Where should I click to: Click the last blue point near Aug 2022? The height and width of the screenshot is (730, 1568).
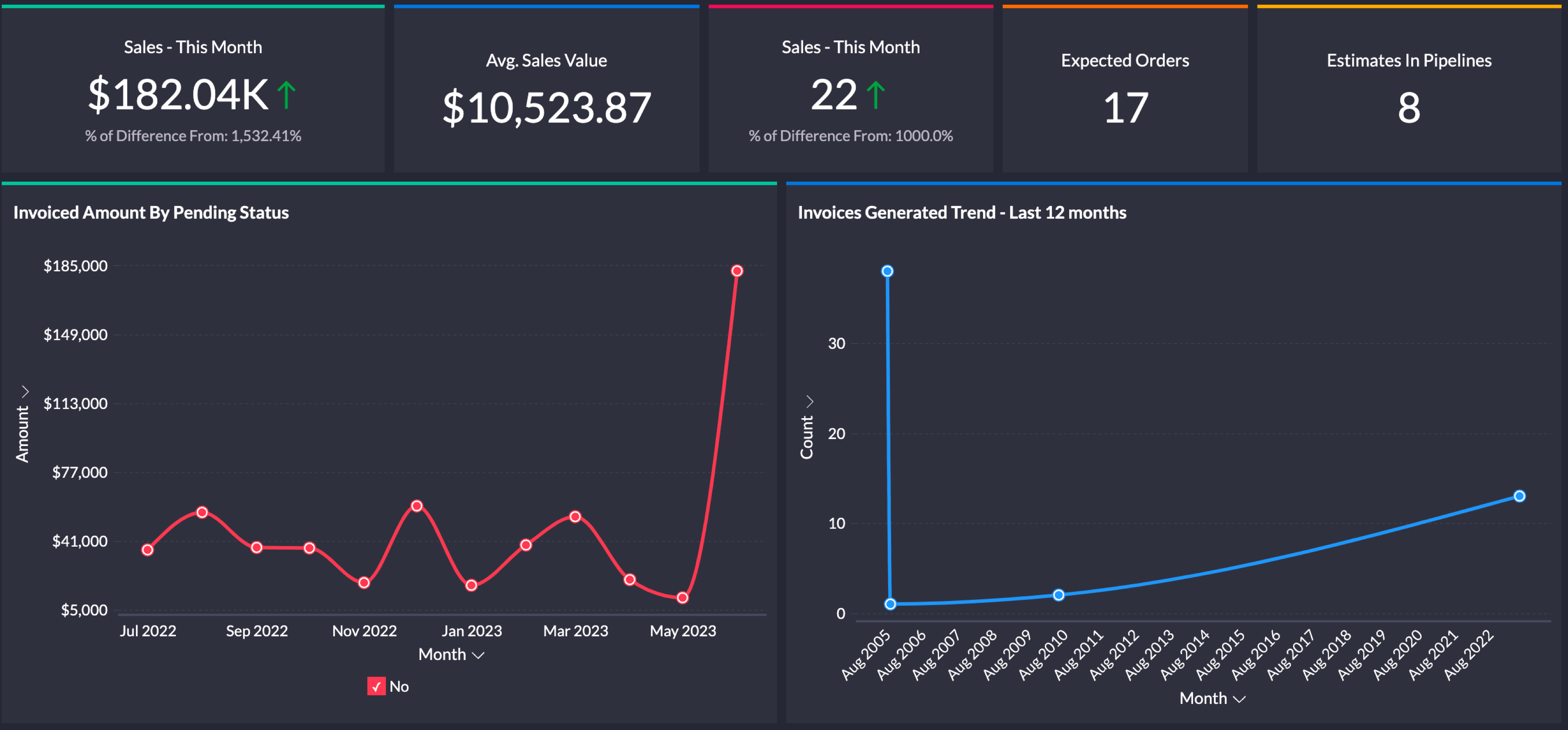[x=1519, y=496]
